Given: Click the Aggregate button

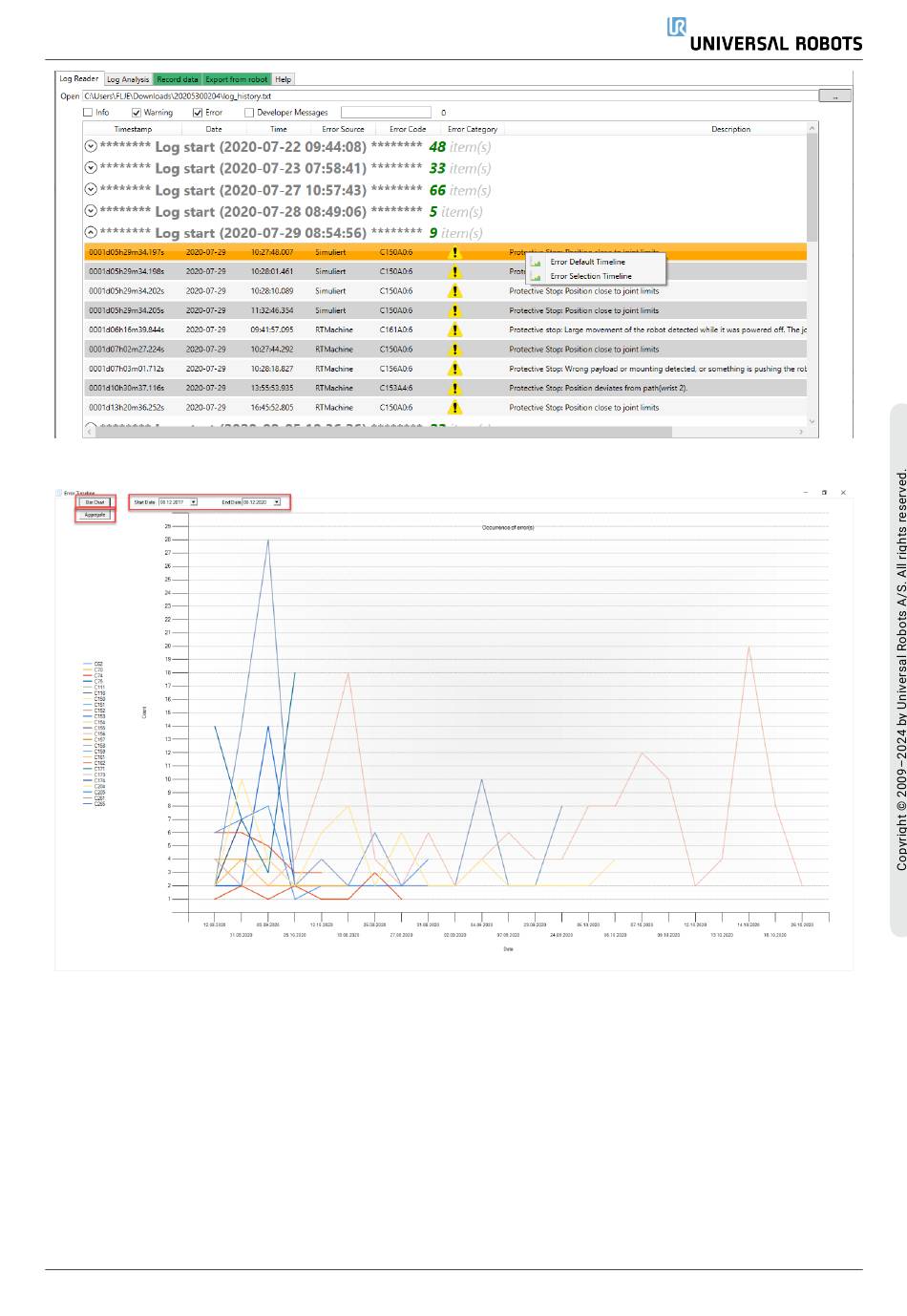Looking at the screenshot, I should (95, 515).
